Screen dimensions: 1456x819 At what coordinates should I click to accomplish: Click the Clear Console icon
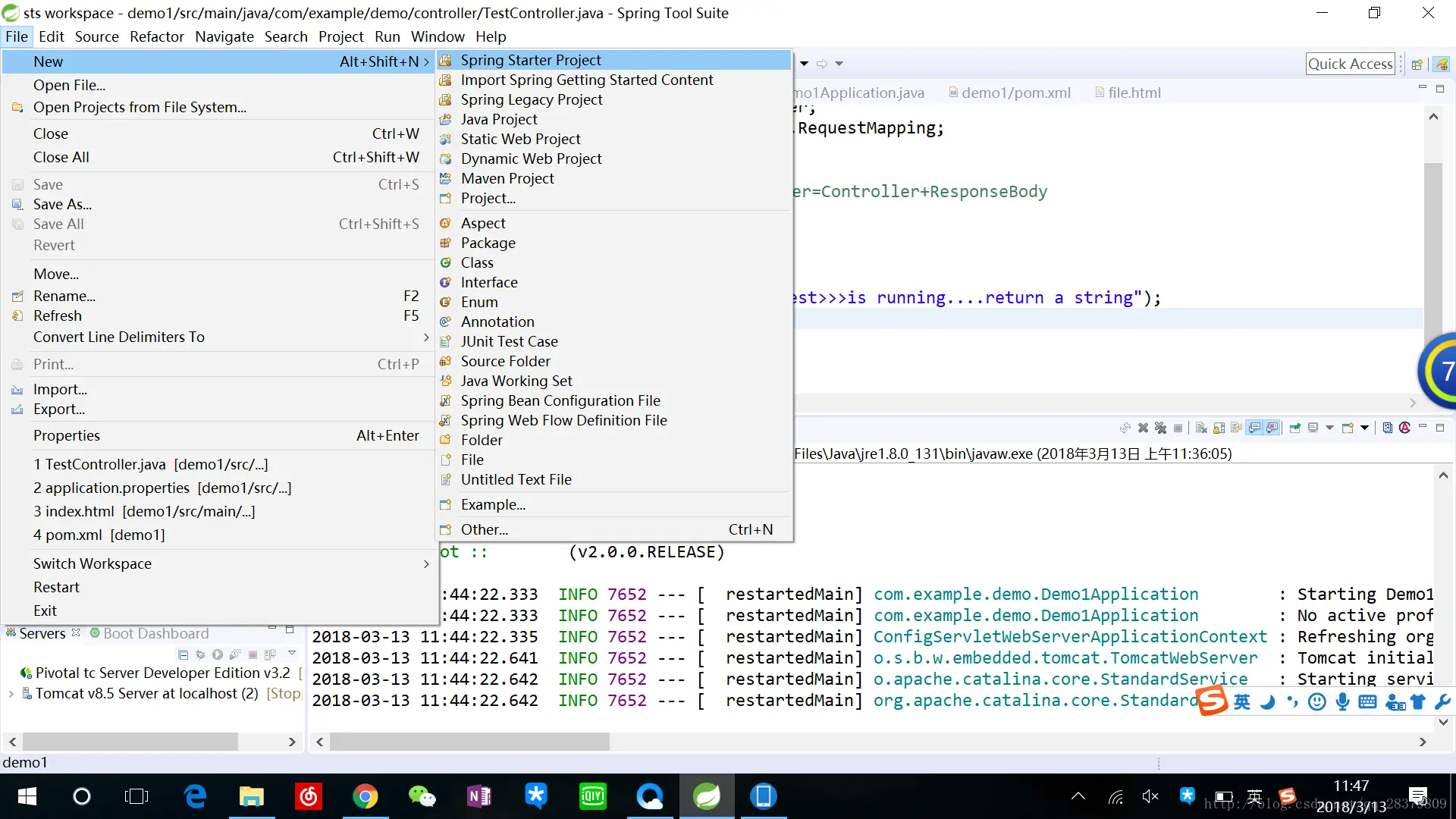coord(1201,428)
